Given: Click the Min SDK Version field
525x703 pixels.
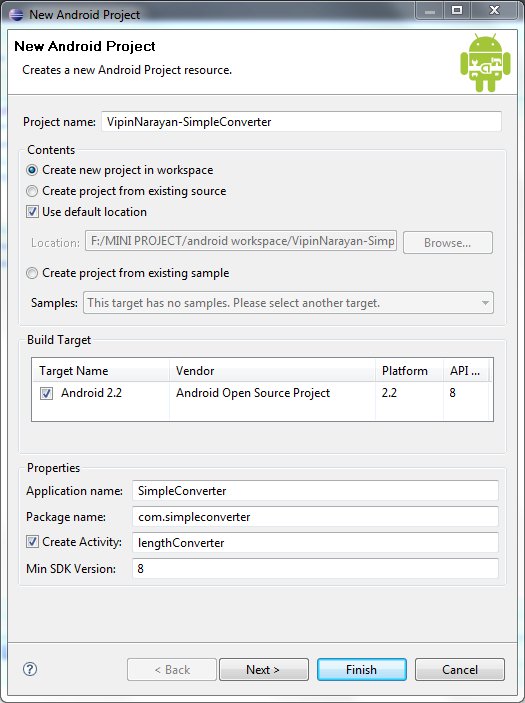Looking at the screenshot, I should pyautogui.click(x=315, y=569).
